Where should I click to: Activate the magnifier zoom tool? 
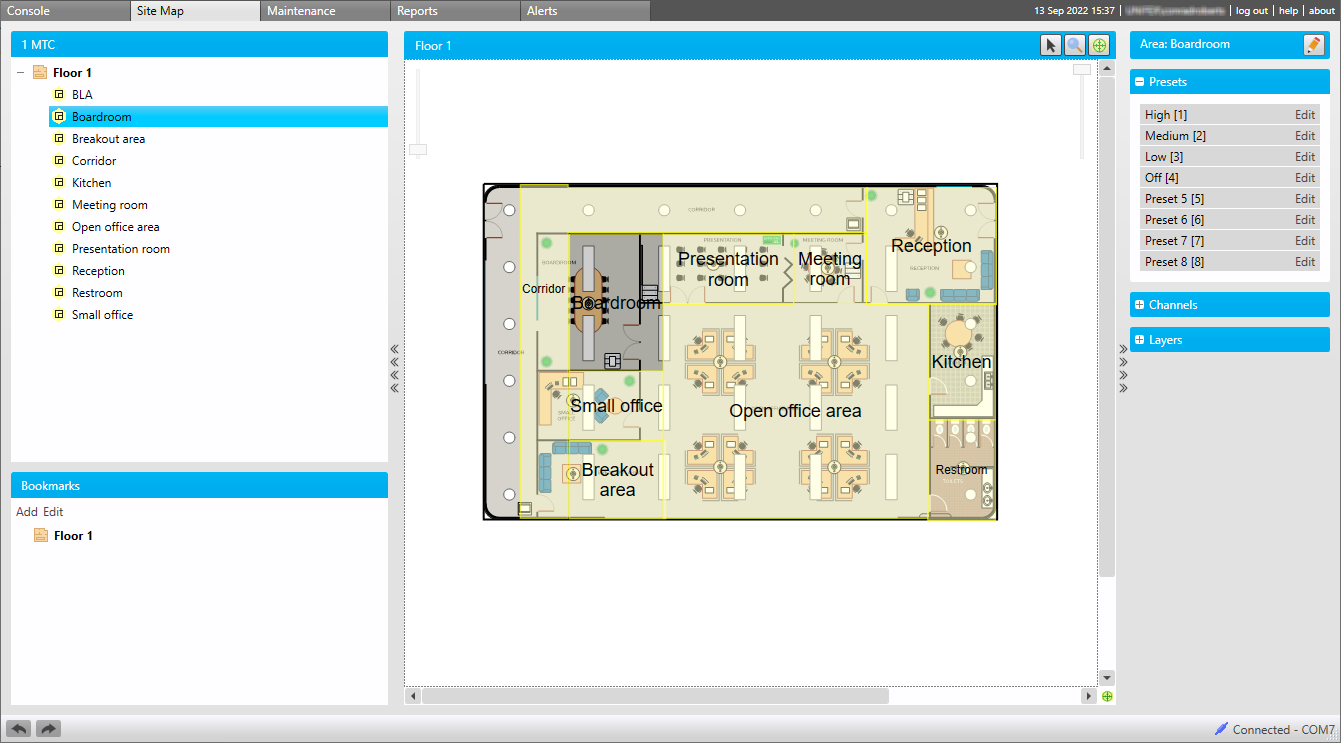coord(1074,45)
